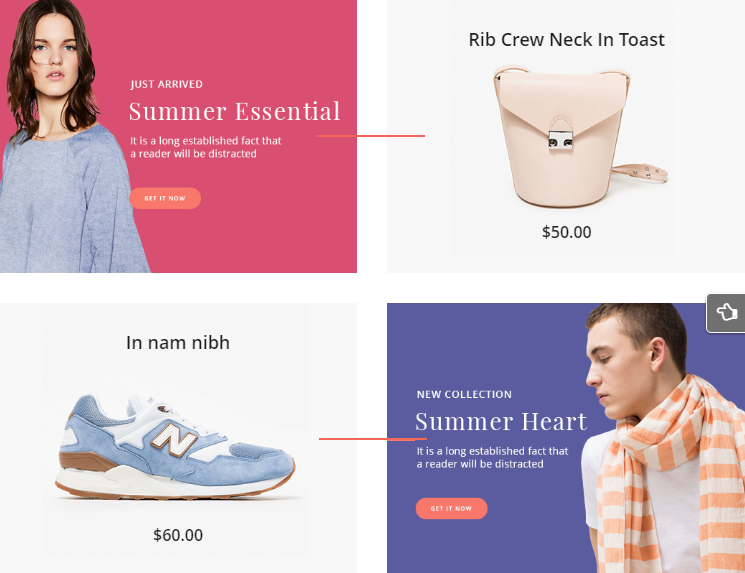Click the woman in the blue sweater
The image size is (745, 573).
[x=67, y=138]
